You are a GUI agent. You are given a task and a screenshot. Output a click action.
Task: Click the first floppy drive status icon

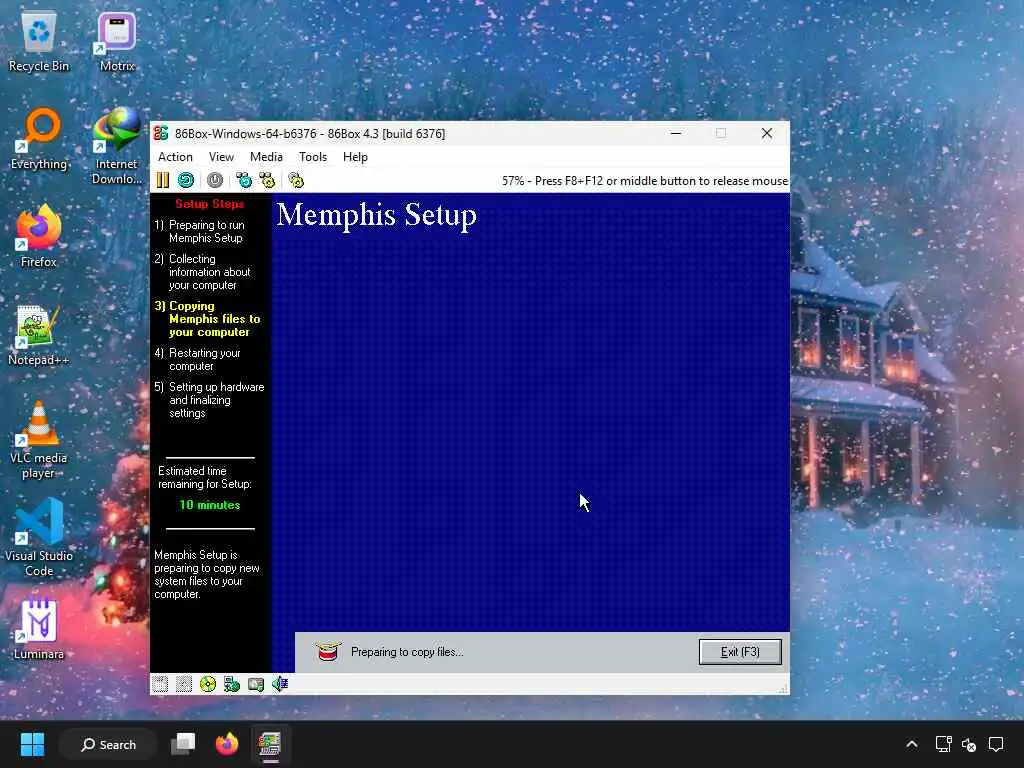160,684
